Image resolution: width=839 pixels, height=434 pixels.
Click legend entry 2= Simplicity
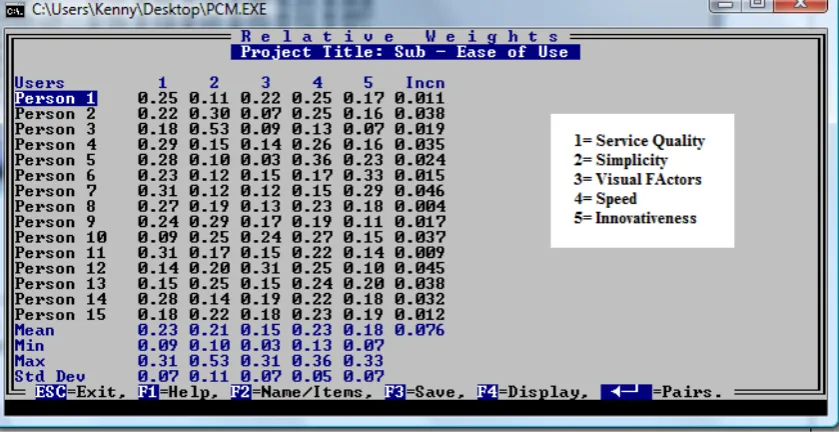[621, 160]
